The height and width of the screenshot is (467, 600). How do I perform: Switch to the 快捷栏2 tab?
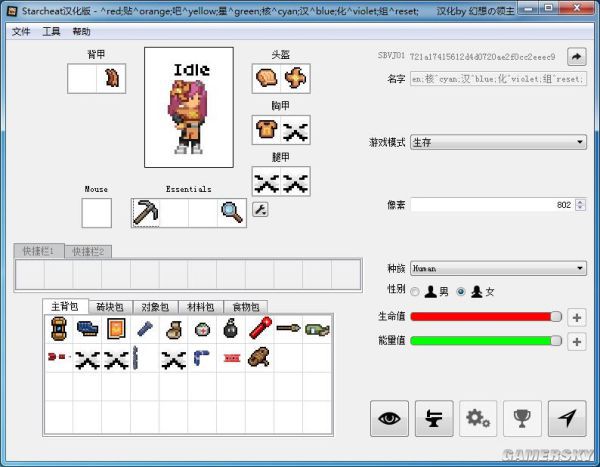click(88, 251)
